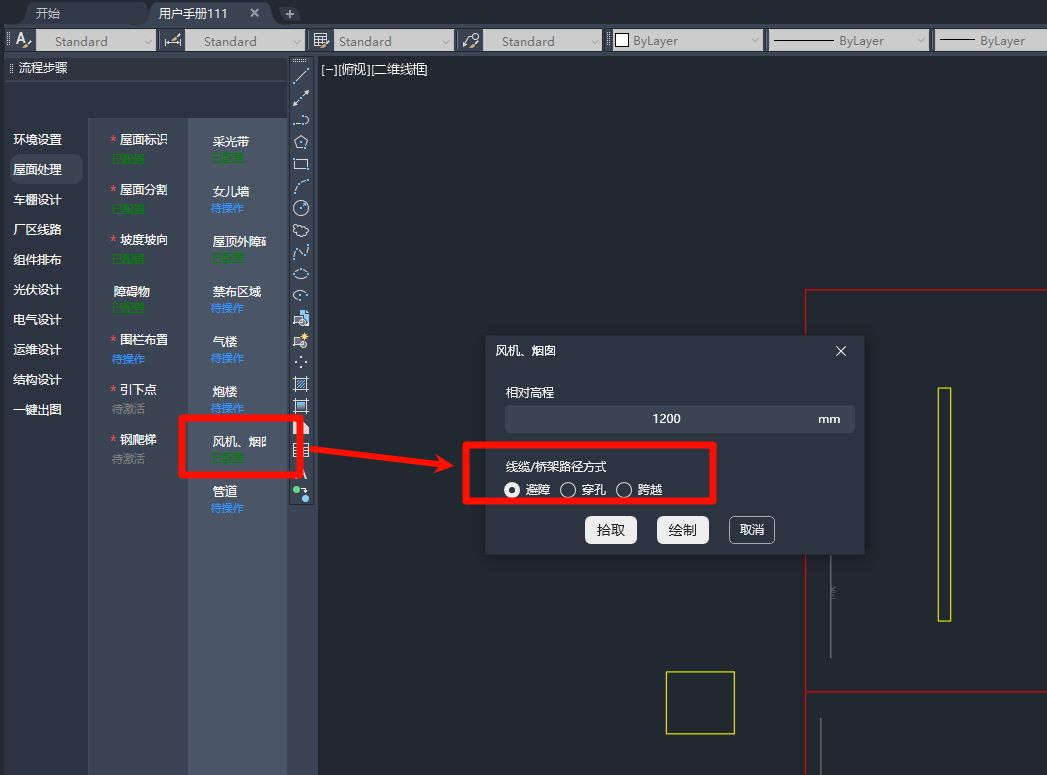1047x775 pixels.
Task: Click the Text Style icon
Action: click(x=23, y=41)
